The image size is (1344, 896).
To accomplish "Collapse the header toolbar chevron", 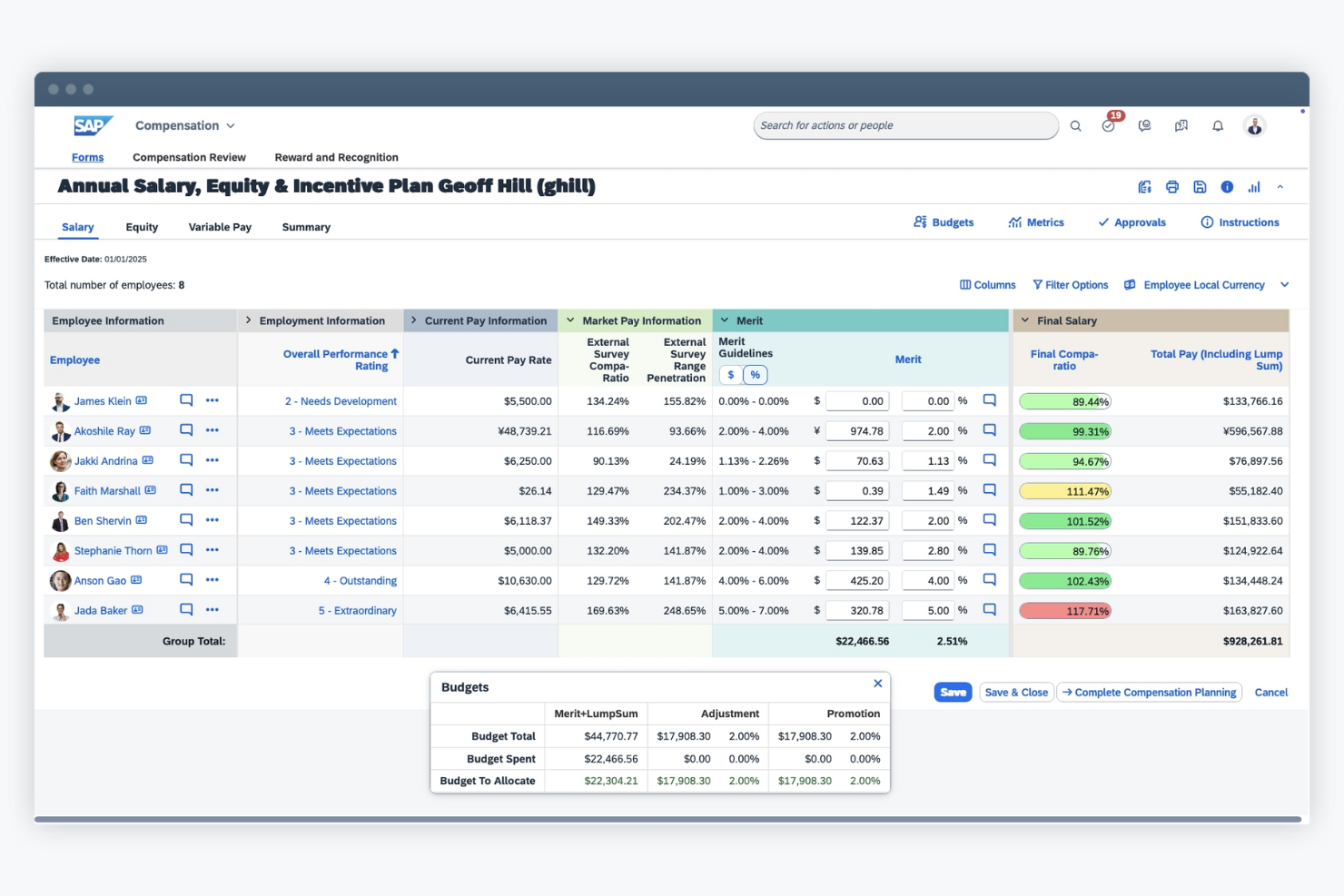I will 1280,187.
